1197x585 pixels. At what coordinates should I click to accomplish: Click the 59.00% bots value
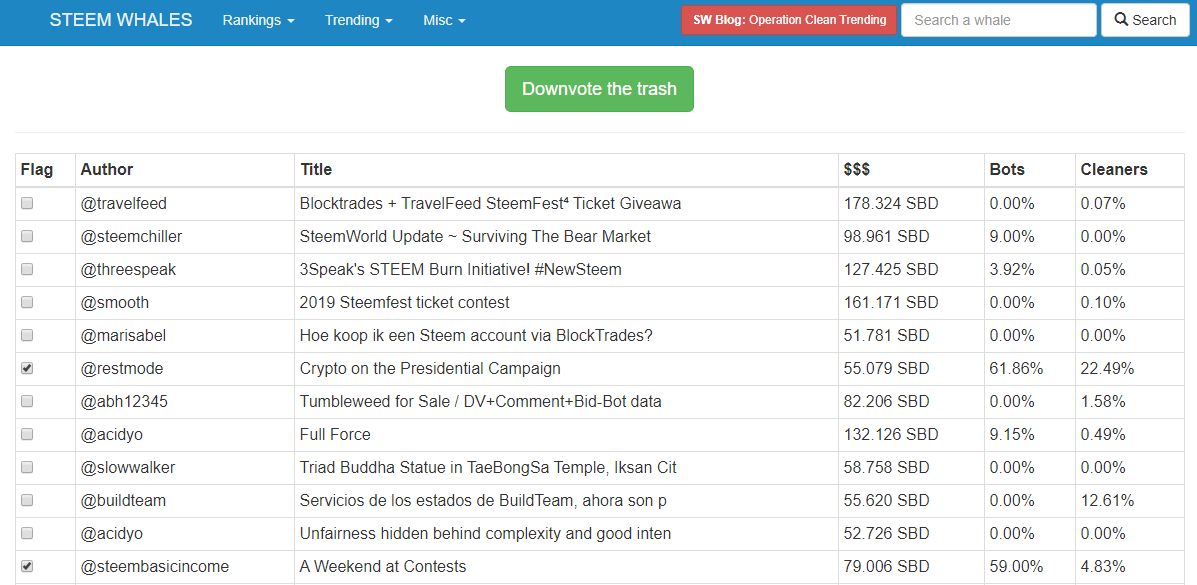tap(1016, 567)
